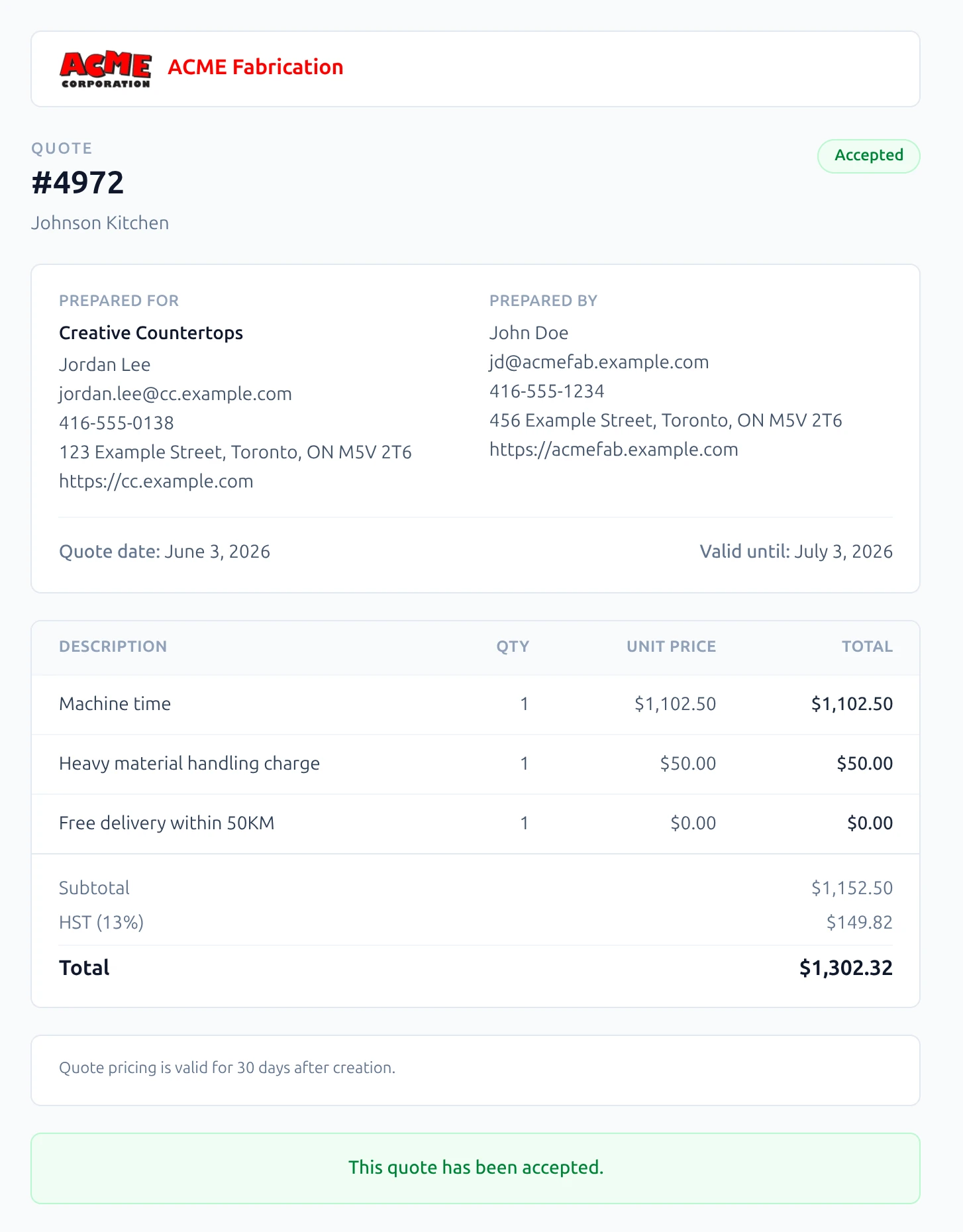Open the https://cc.example.com website link
This screenshot has width=963, height=1232.
[x=156, y=481]
